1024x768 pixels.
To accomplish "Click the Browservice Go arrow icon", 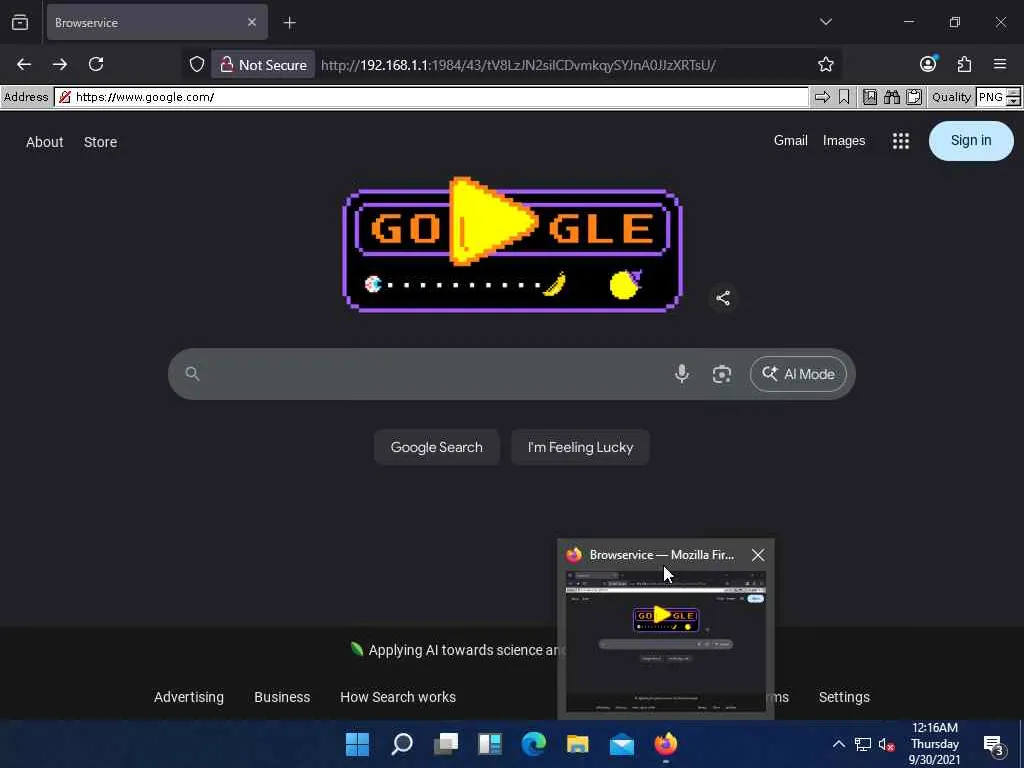I will (822, 97).
